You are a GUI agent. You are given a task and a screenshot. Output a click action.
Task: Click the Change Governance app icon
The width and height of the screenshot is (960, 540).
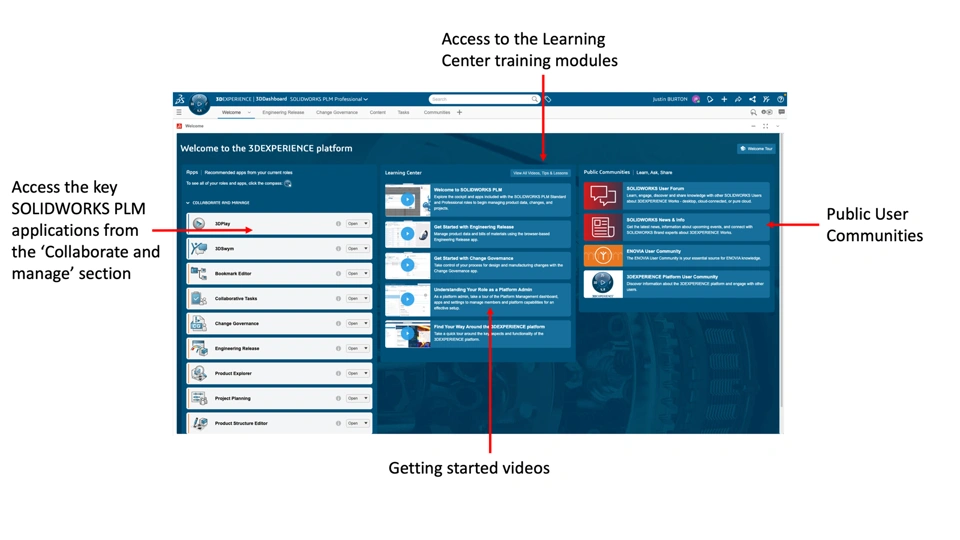point(198,323)
